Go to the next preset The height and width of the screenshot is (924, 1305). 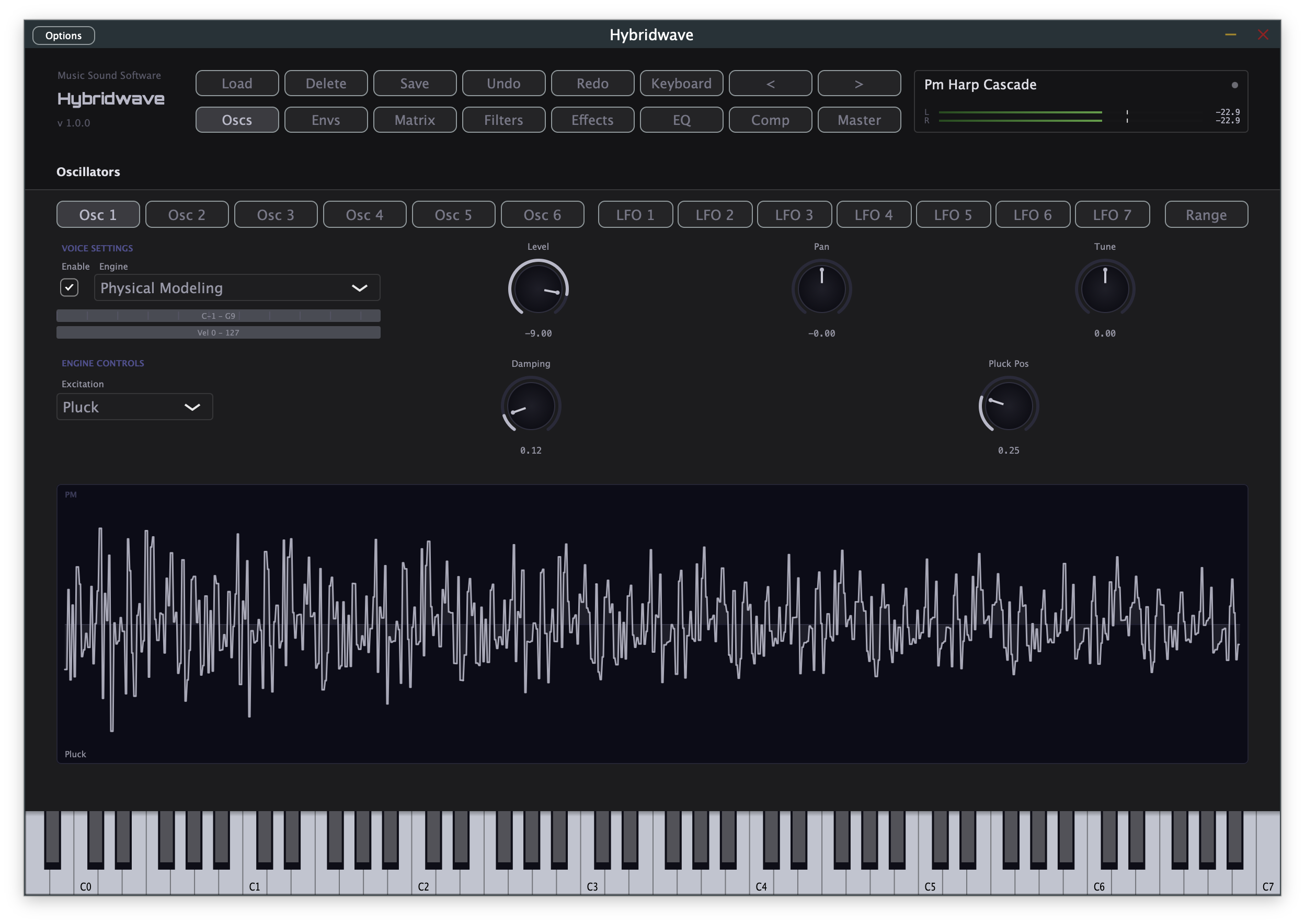[858, 84]
